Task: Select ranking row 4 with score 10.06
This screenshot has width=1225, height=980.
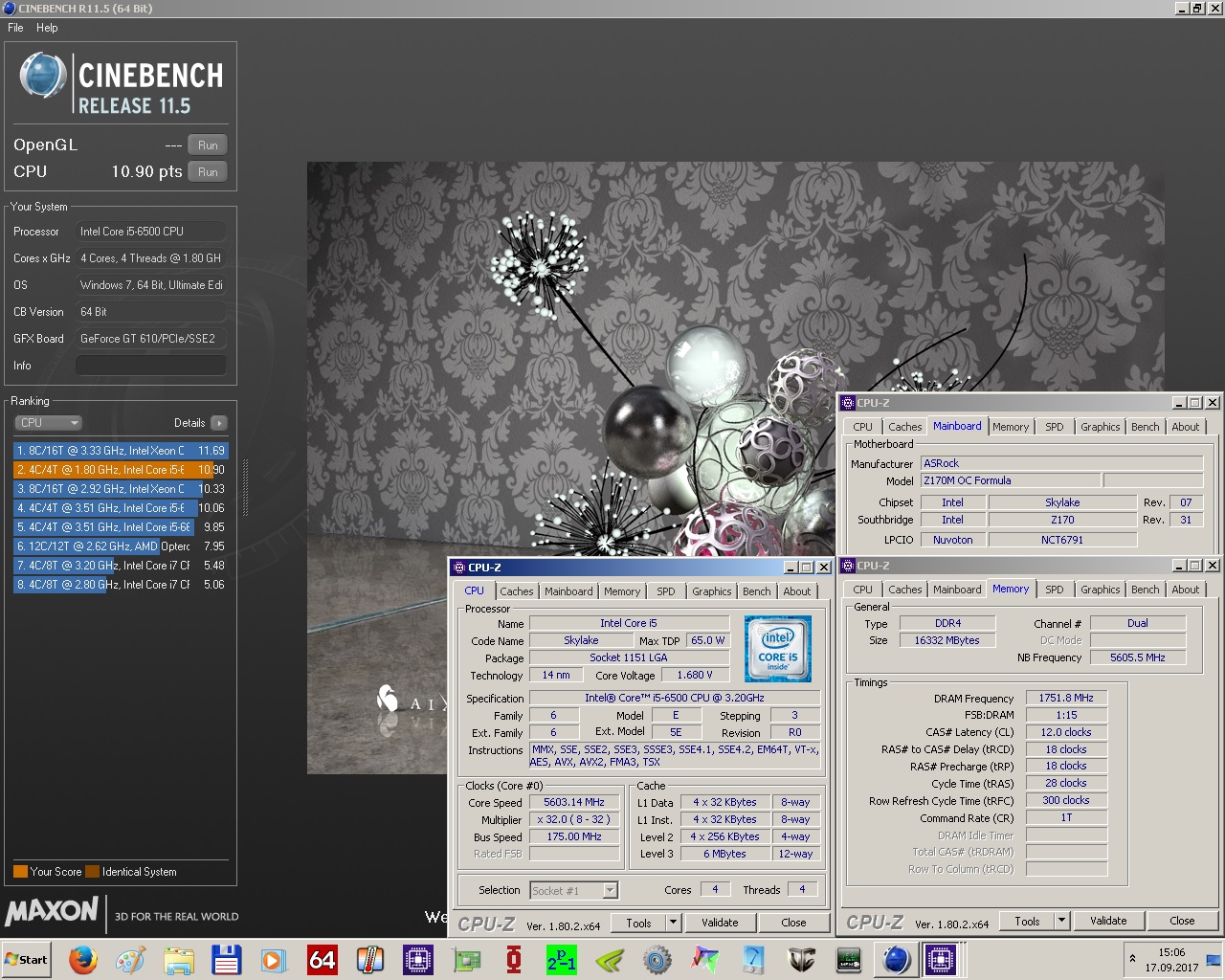Action: 121,507
